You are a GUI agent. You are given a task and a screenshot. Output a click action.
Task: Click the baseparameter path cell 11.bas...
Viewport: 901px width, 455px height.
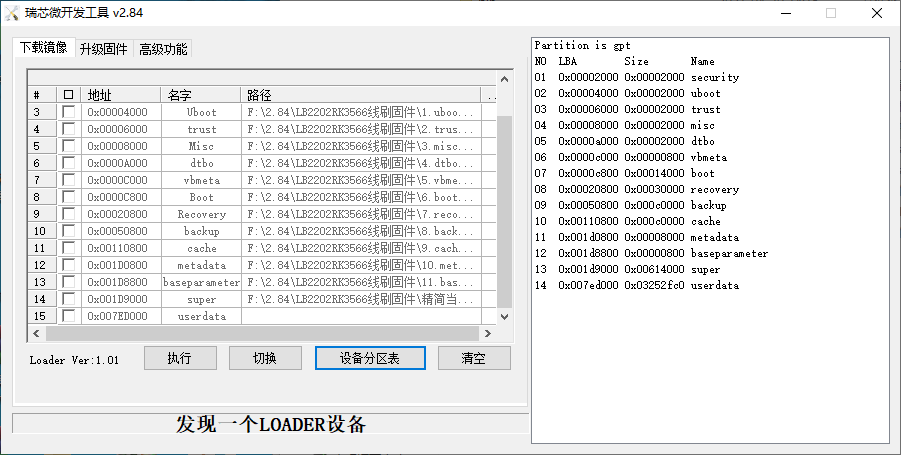coord(360,282)
